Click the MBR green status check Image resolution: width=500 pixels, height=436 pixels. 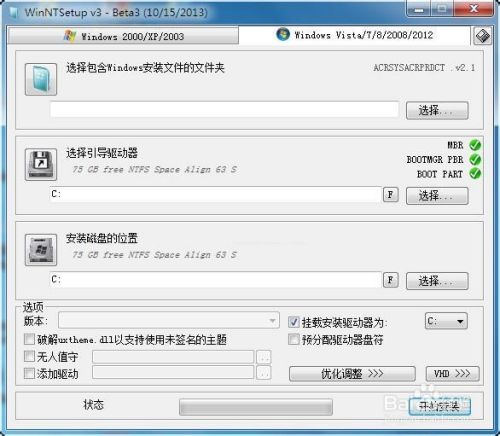click(x=475, y=145)
